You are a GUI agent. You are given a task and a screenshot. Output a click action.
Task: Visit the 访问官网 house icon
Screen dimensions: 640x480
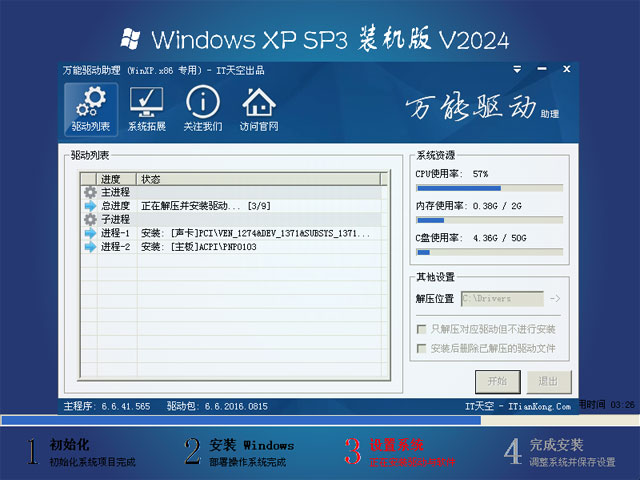click(259, 109)
